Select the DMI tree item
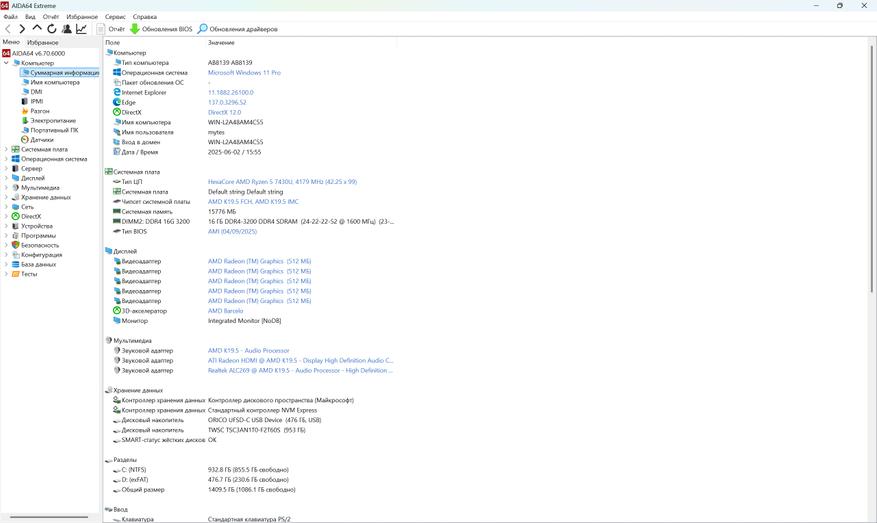Screen dimensions: 877x523 [x=32, y=92]
